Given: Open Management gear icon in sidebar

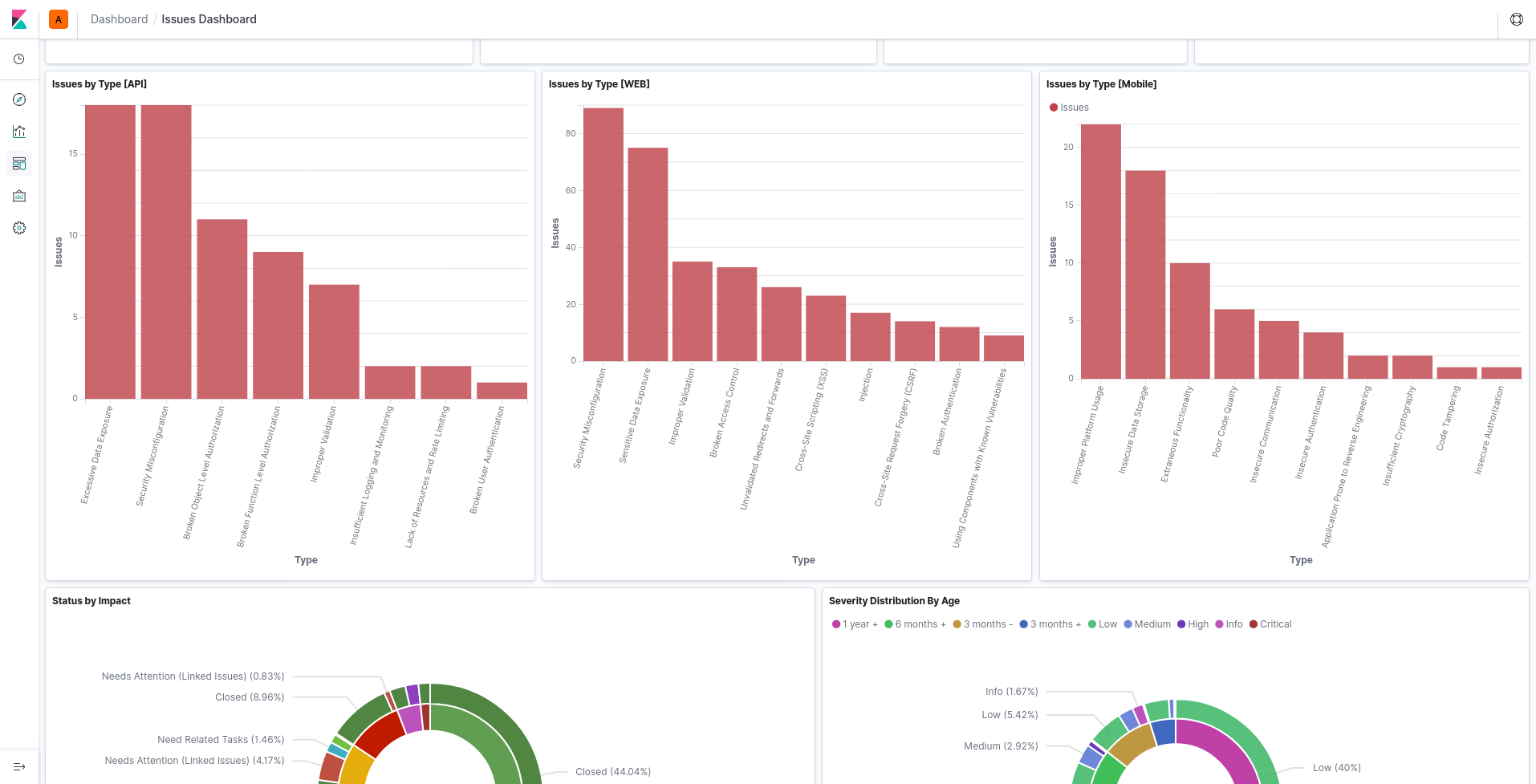Looking at the screenshot, I should [x=19, y=228].
